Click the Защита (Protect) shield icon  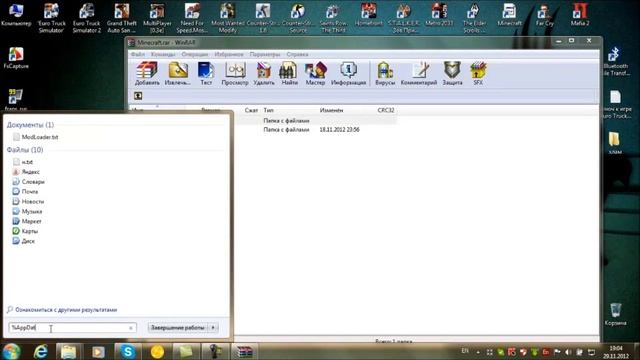pyautogui.click(x=452, y=73)
